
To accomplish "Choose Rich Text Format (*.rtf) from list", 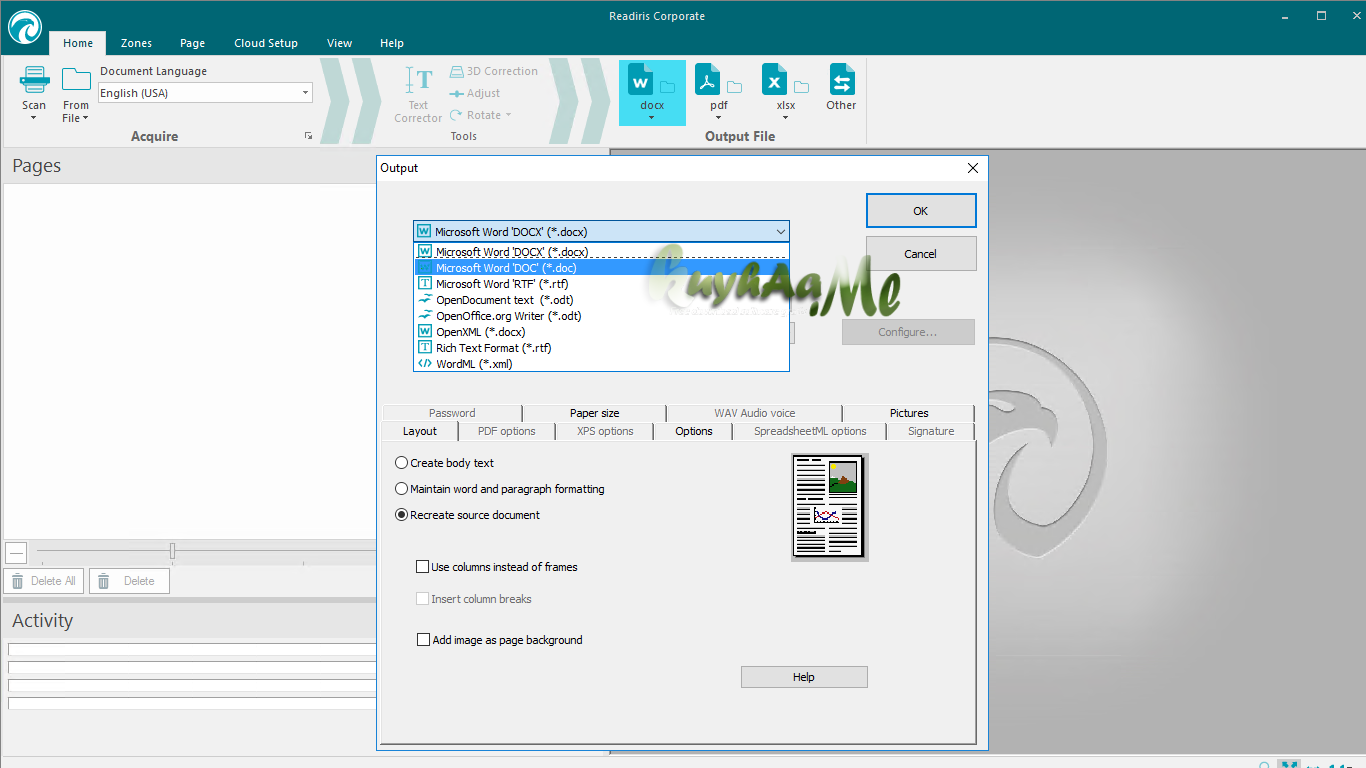I will 601,348.
